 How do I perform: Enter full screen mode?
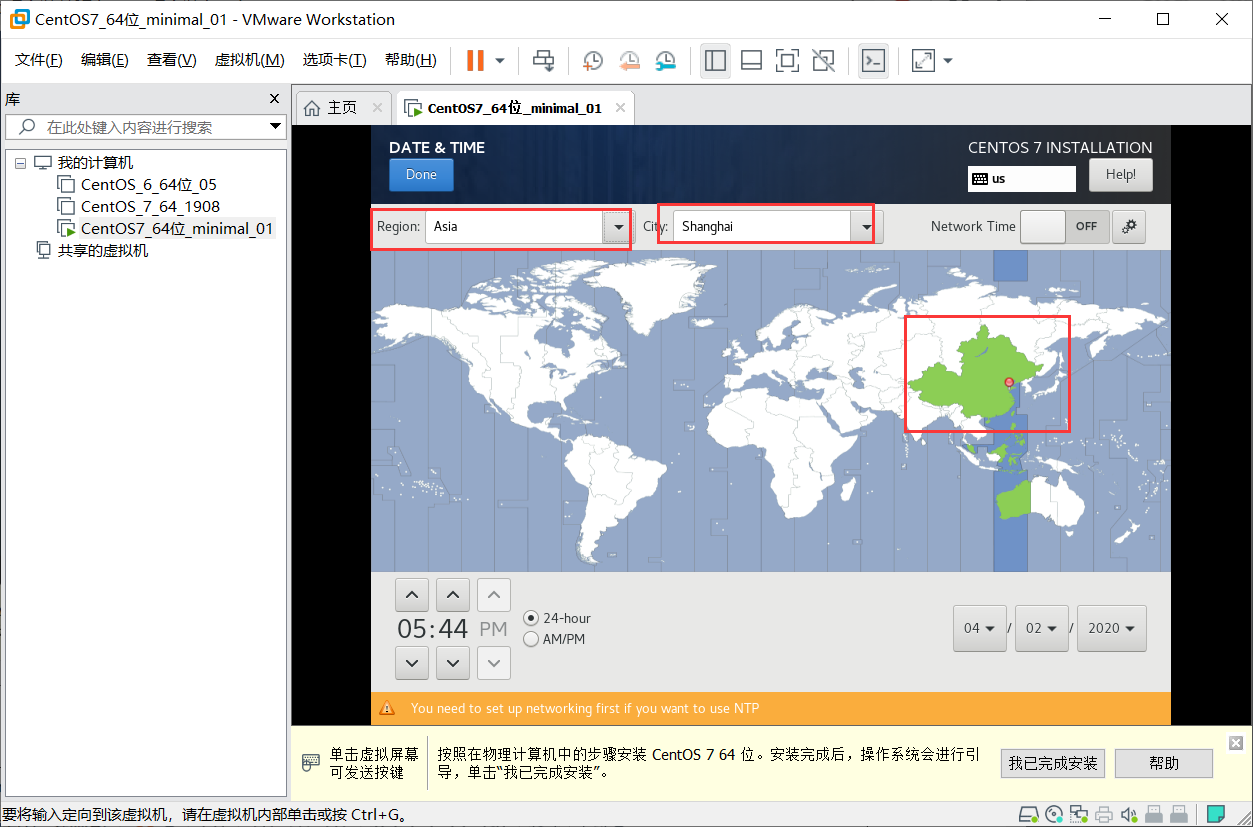[787, 61]
